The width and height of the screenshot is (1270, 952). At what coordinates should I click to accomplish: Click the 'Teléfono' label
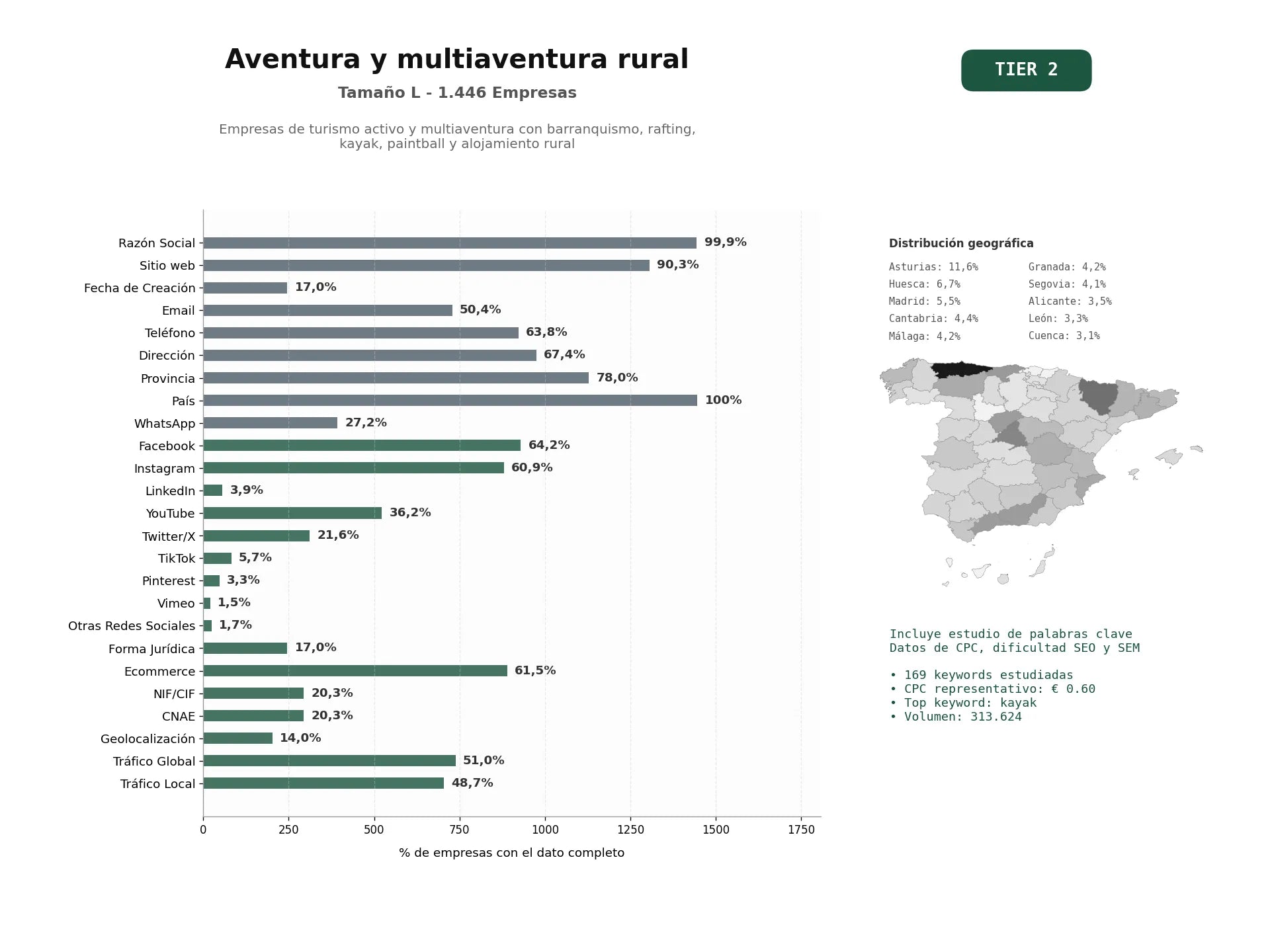point(170,333)
